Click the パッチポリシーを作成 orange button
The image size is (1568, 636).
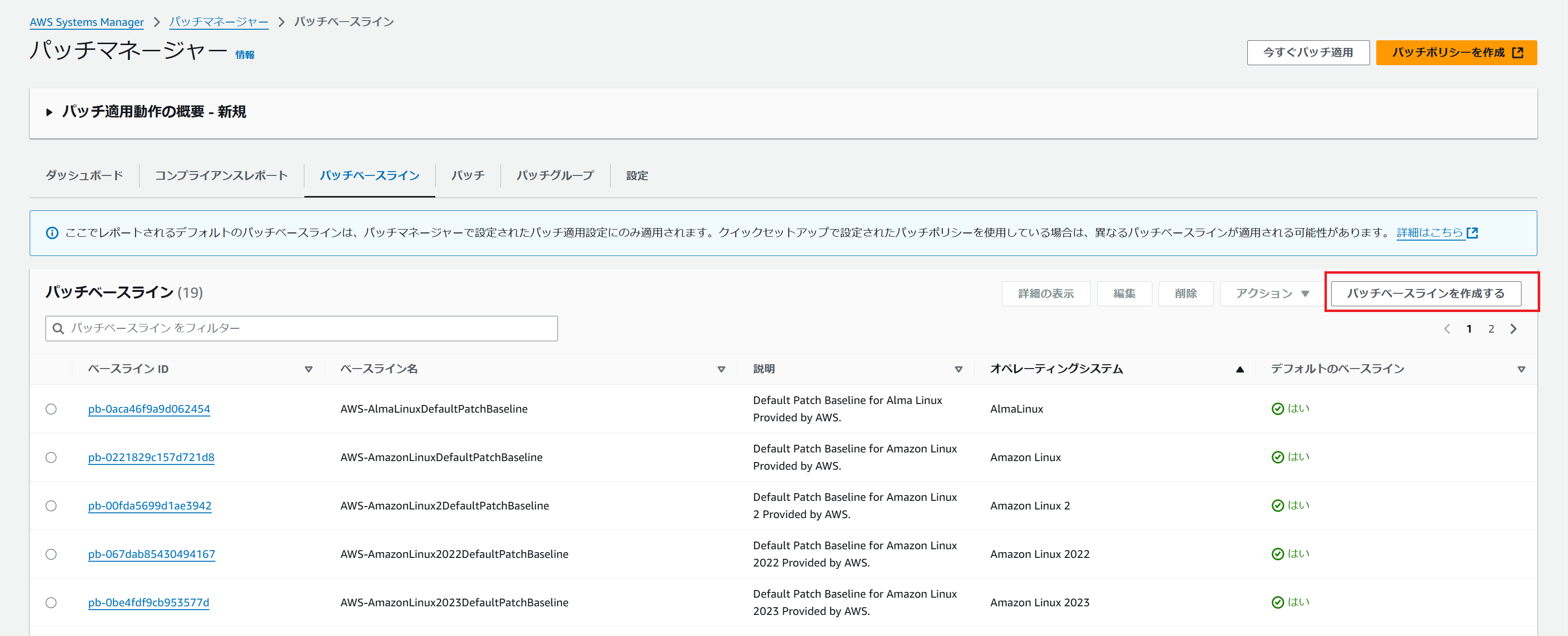(1456, 52)
